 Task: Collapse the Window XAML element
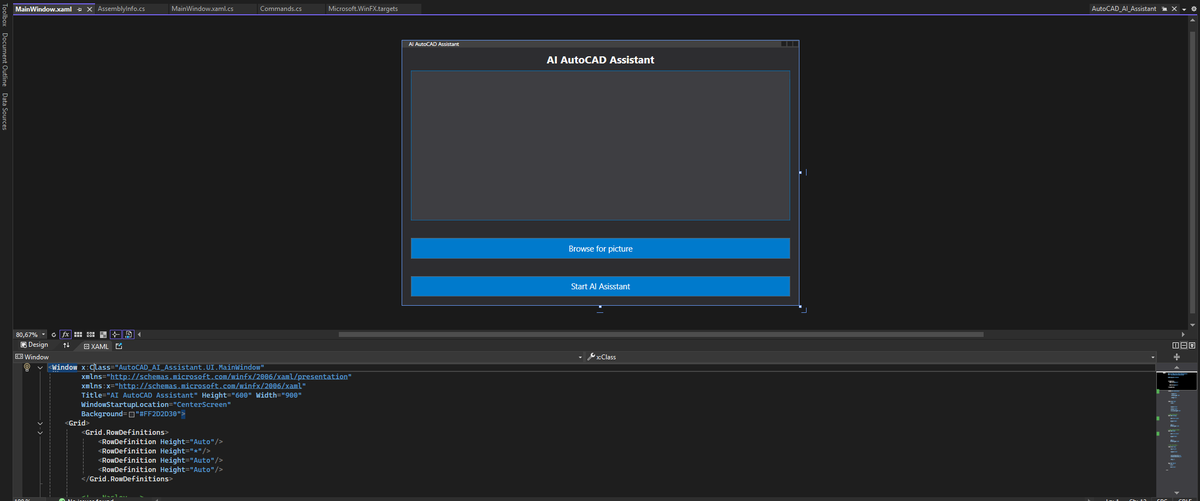(x=40, y=368)
